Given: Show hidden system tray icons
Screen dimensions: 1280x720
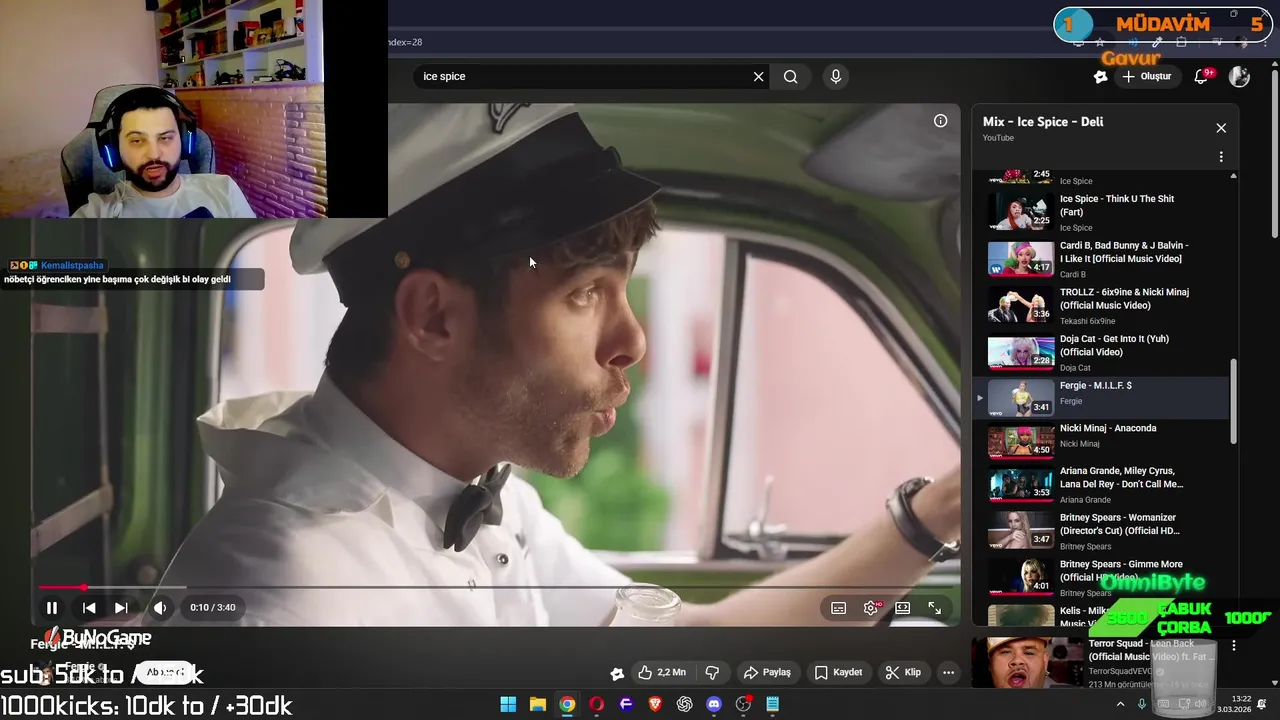Looking at the screenshot, I should (x=1120, y=704).
